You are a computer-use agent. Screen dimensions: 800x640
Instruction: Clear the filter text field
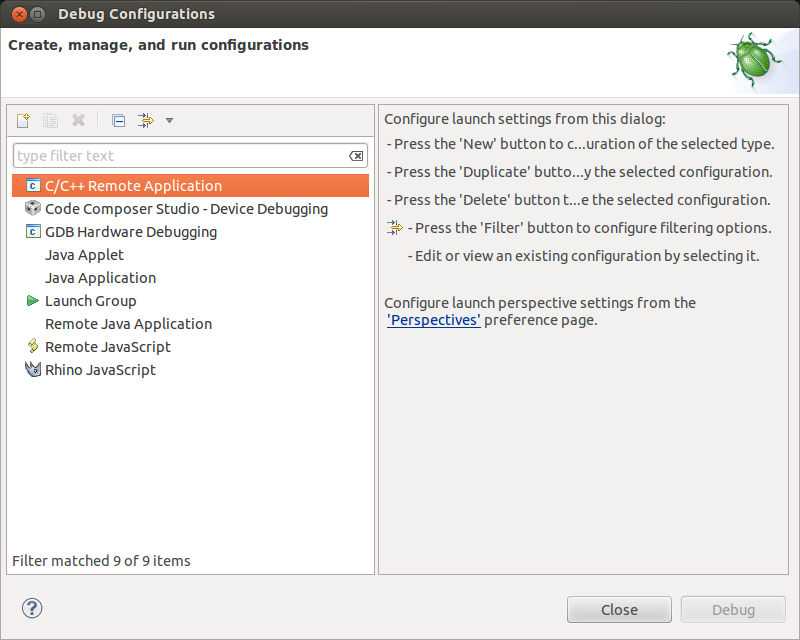tap(356, 156)
